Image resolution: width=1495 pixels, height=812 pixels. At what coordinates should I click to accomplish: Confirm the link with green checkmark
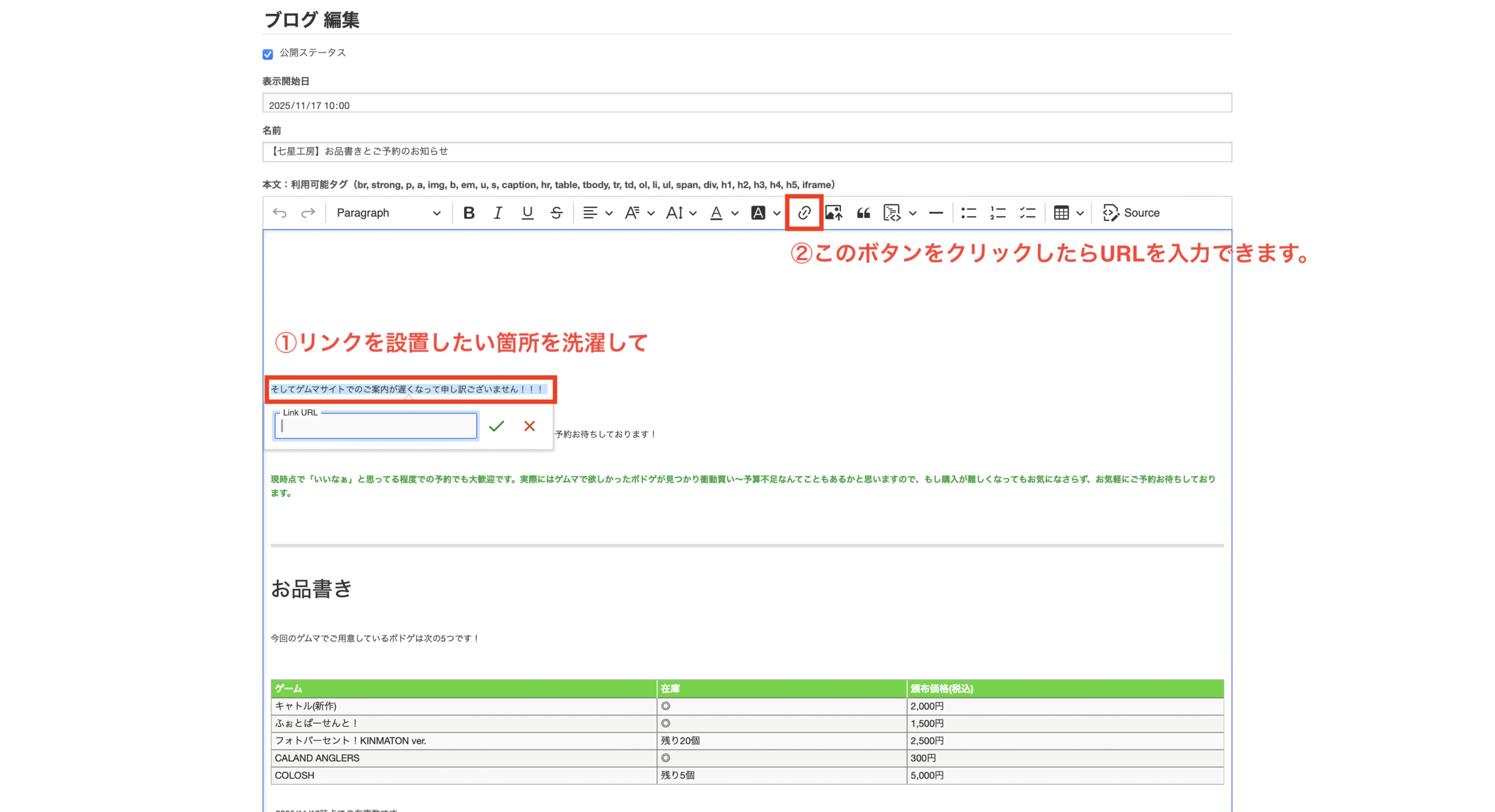pos(496,426)
